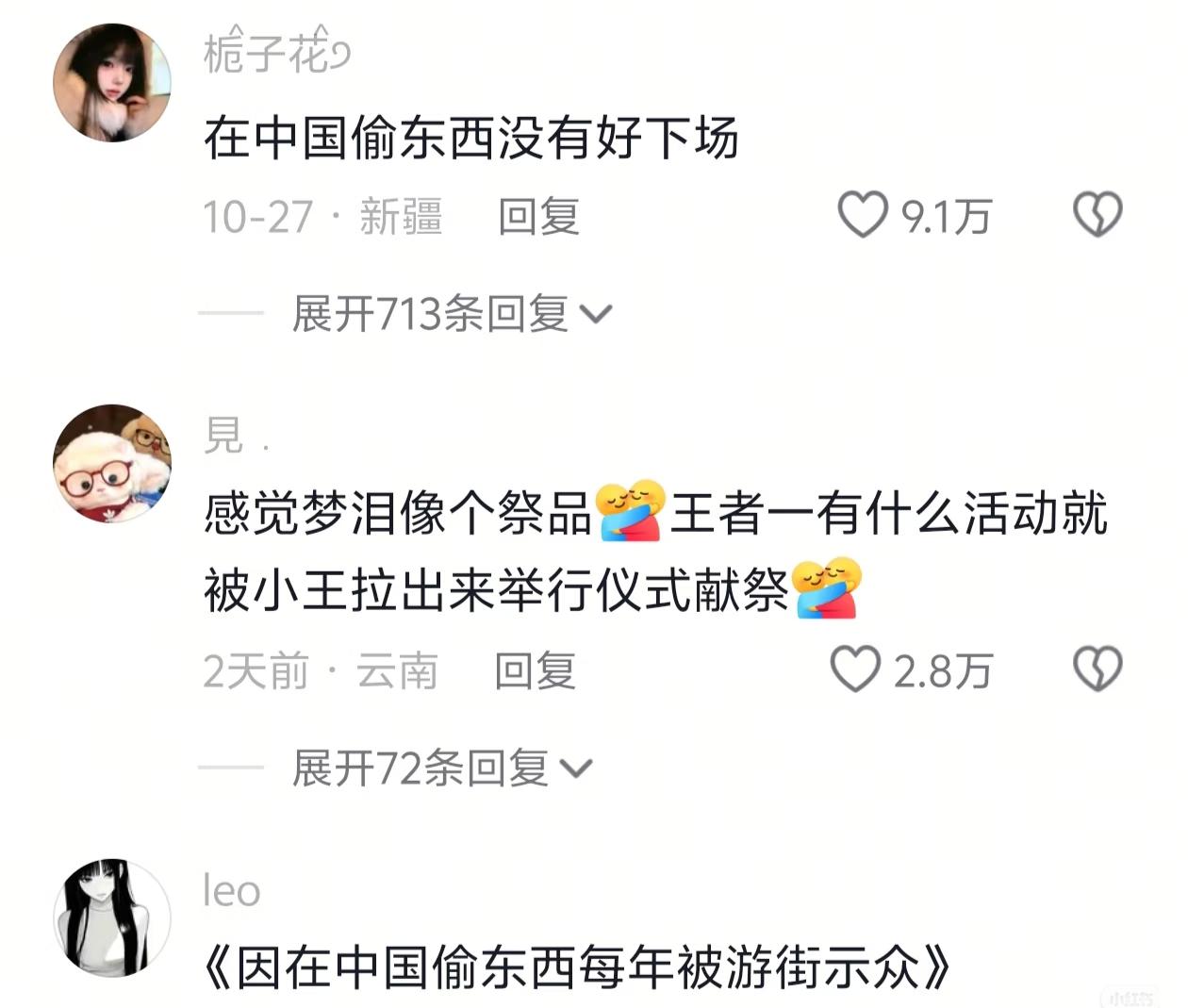The image size is (1188, 1008).
Task: Select comment text starting 感觉梦泪像个祭品
Action: click(655, 553)
